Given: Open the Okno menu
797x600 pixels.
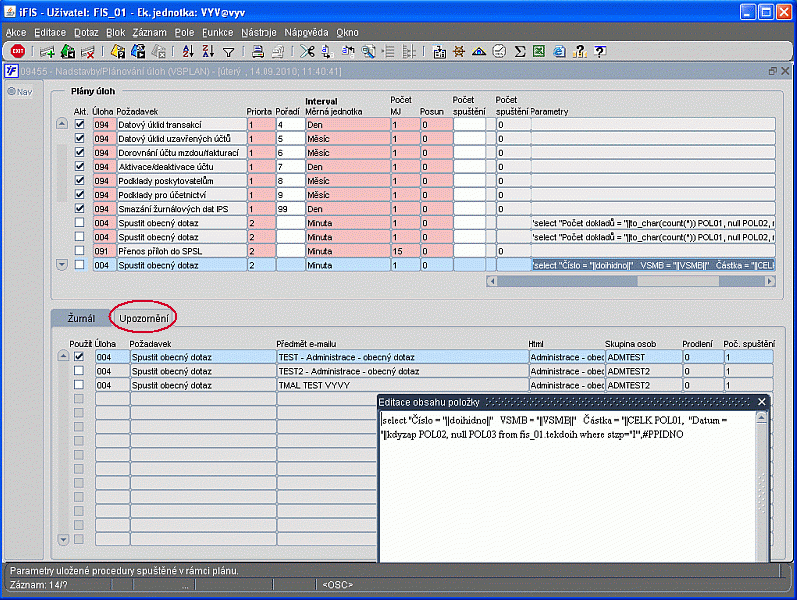Looking at the screenshot, I should [x=347, y=33].
